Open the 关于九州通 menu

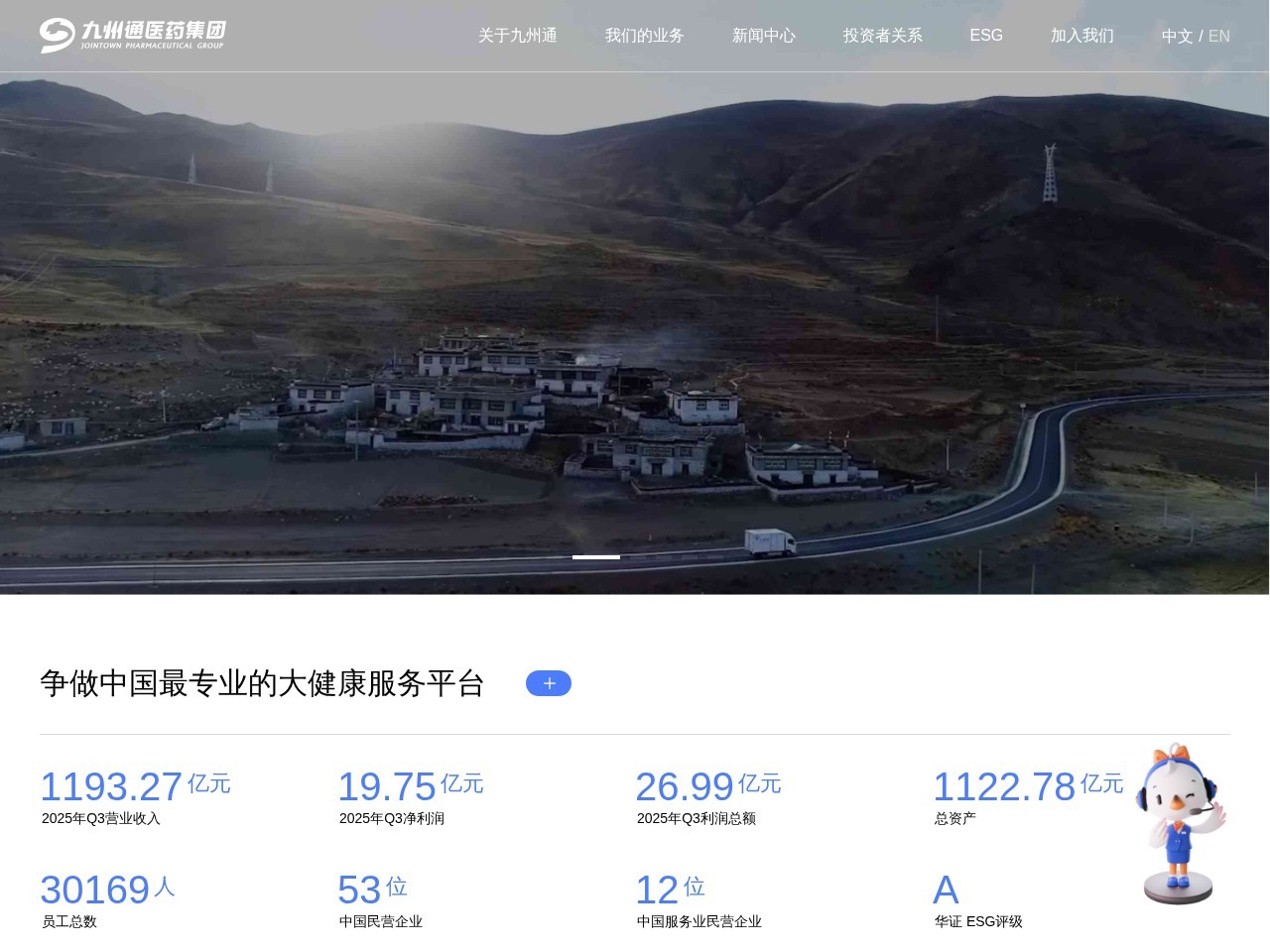click(x=517, y=36)
